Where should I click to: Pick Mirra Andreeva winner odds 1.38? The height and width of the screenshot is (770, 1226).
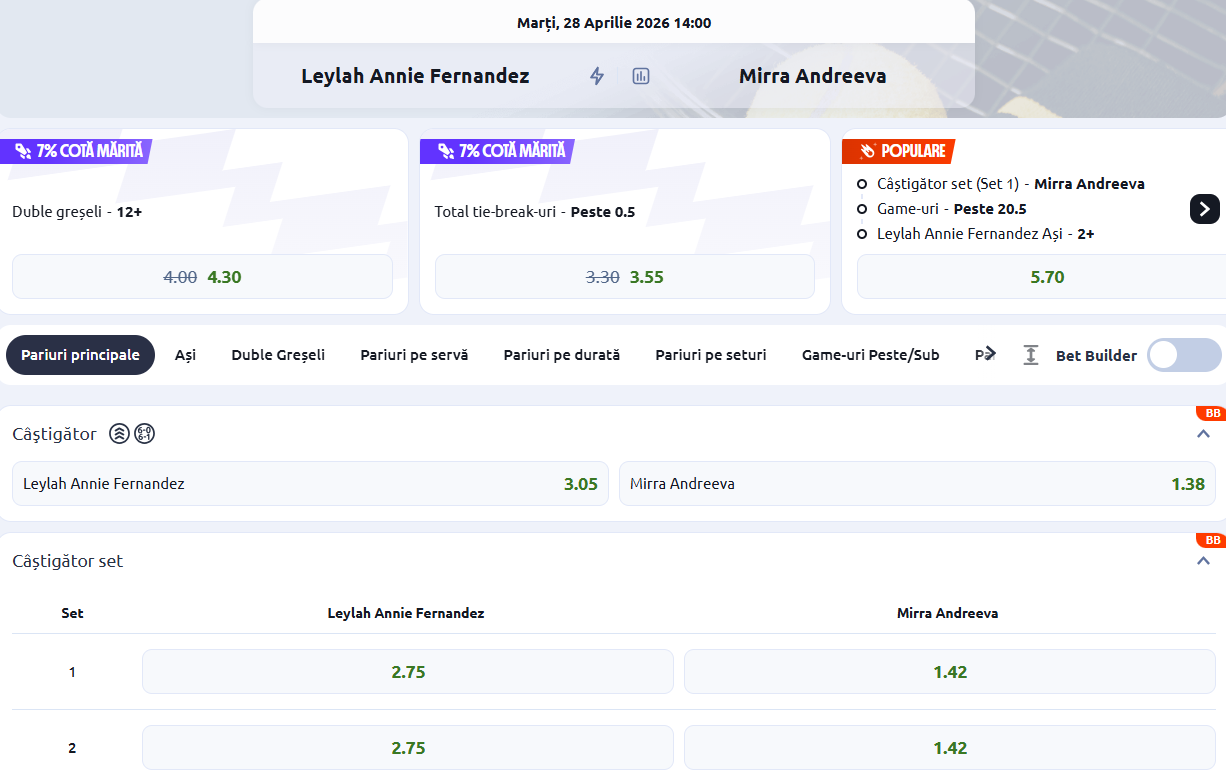point(917,484)
